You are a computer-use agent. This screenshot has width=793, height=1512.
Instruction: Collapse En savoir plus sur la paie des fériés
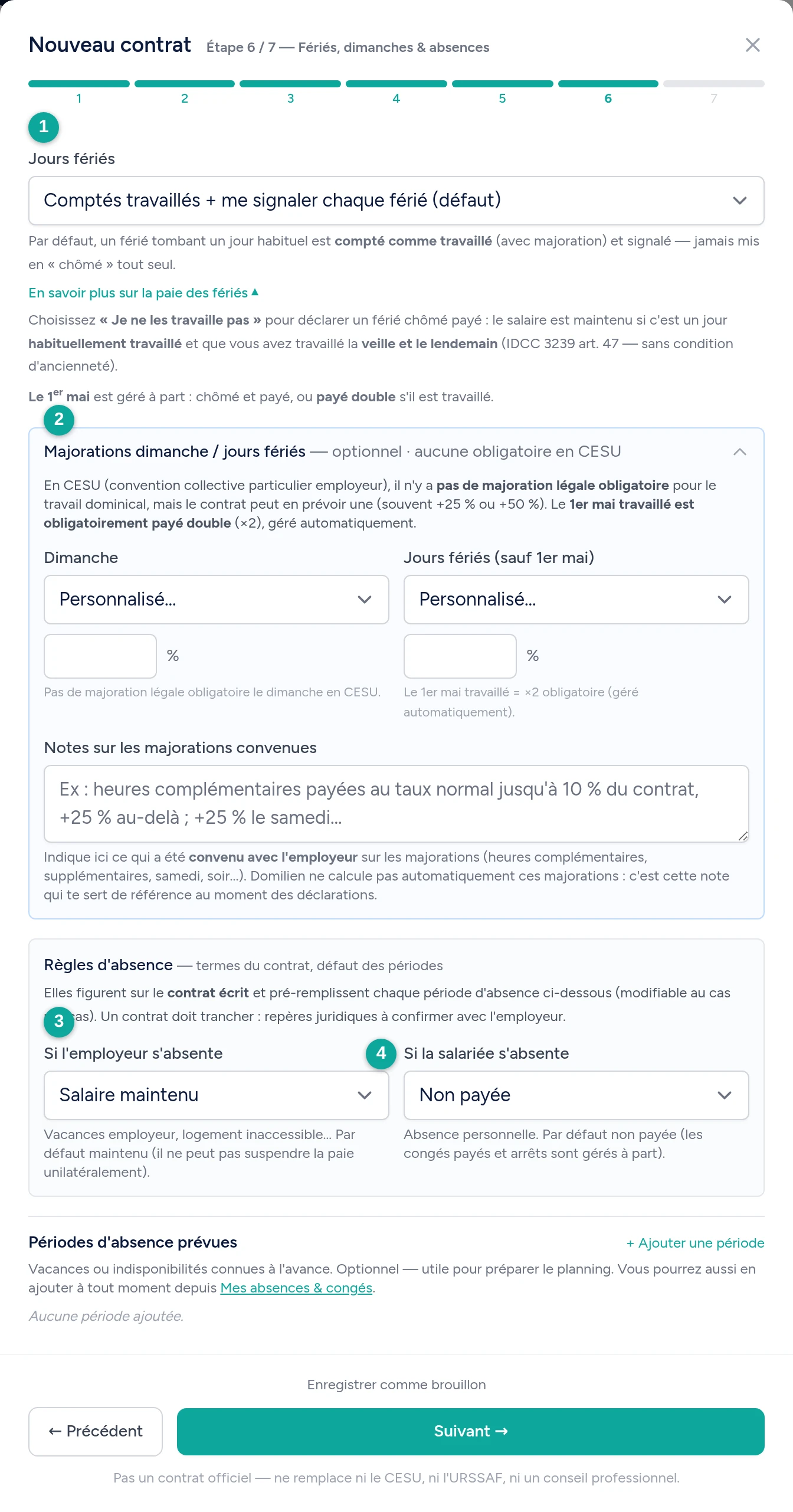click(x=143, y=293)
